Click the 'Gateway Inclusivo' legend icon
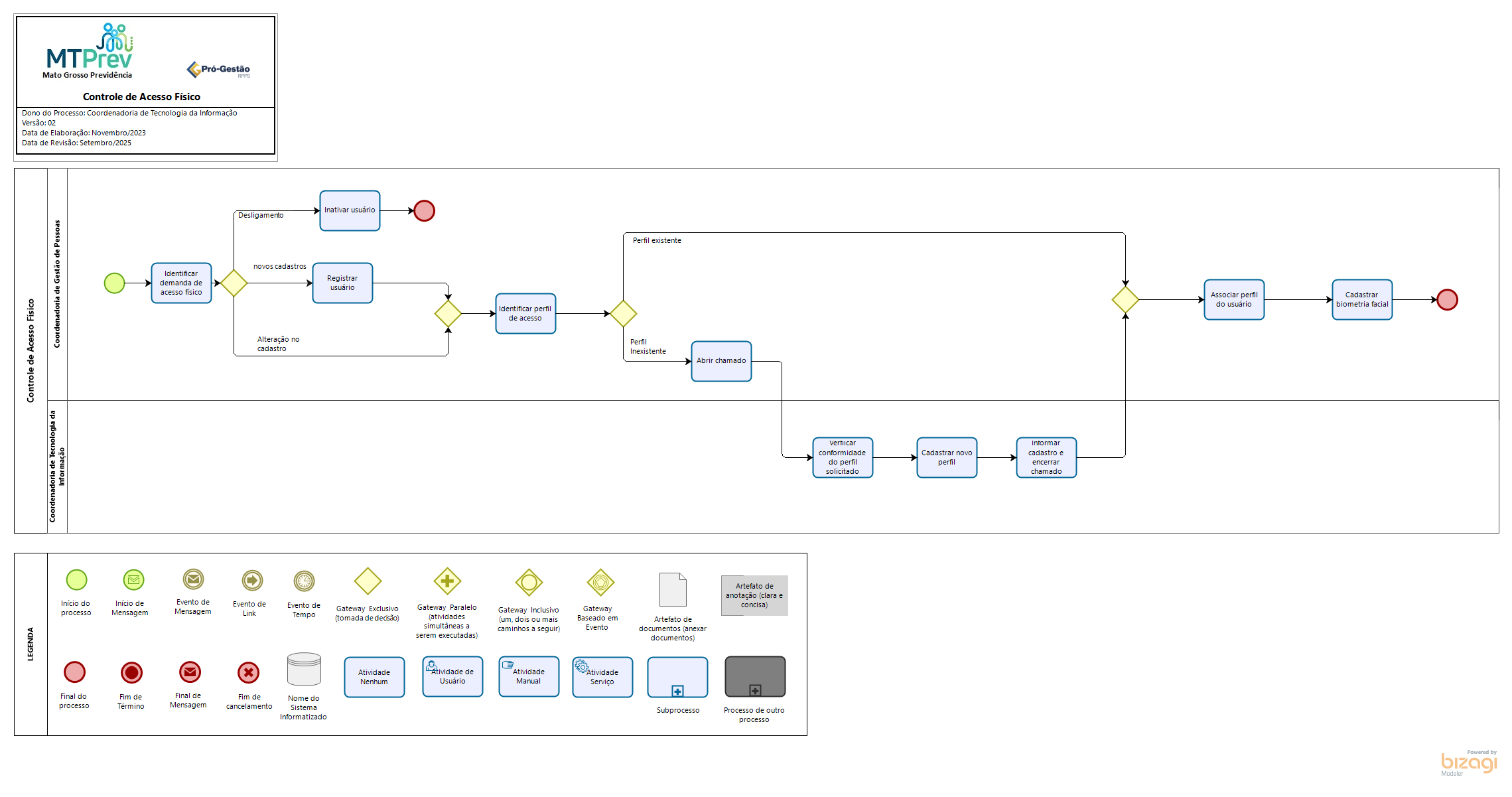The image size is (1512, 797). 529,583
